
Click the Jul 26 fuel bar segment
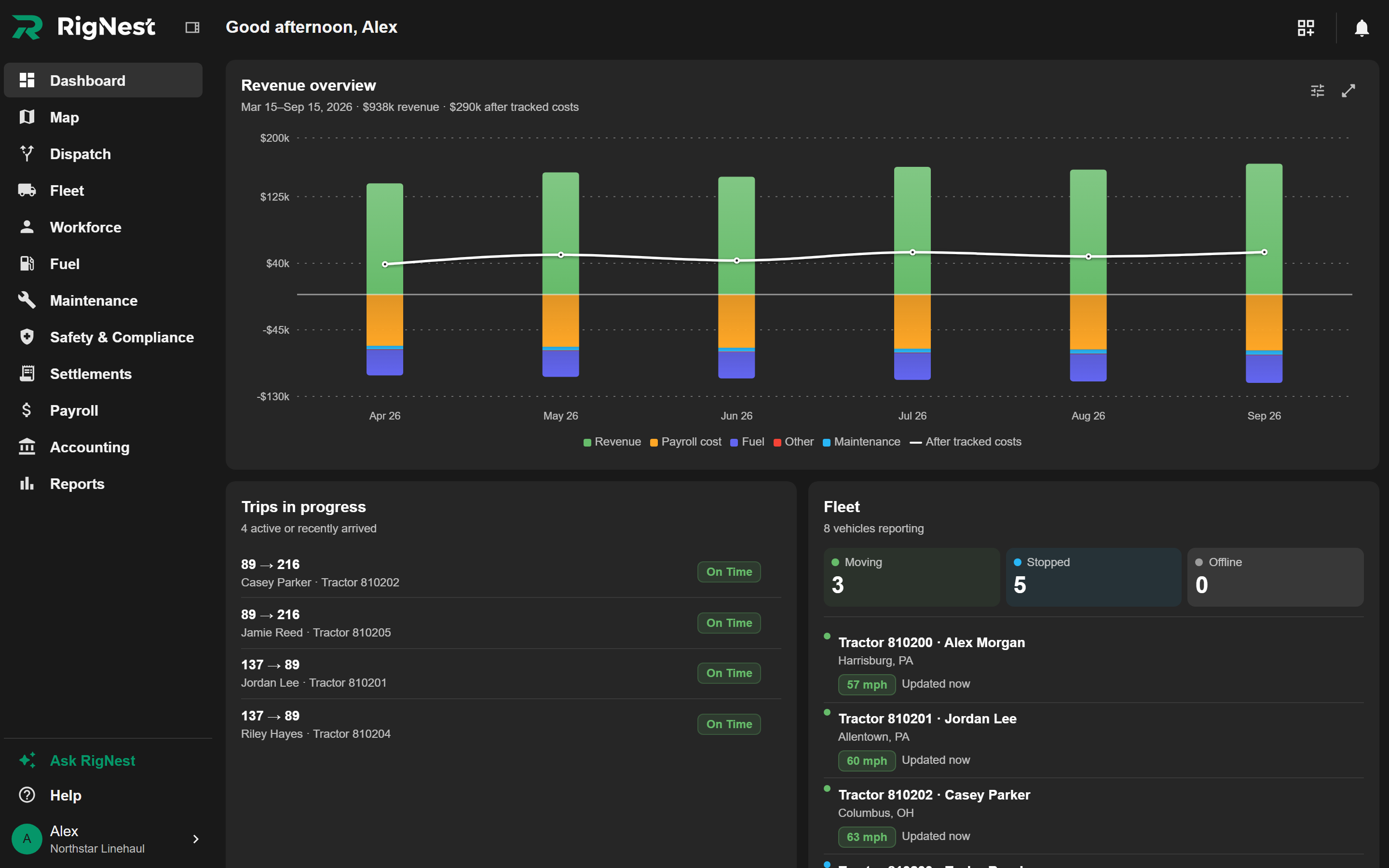point(912,366)
